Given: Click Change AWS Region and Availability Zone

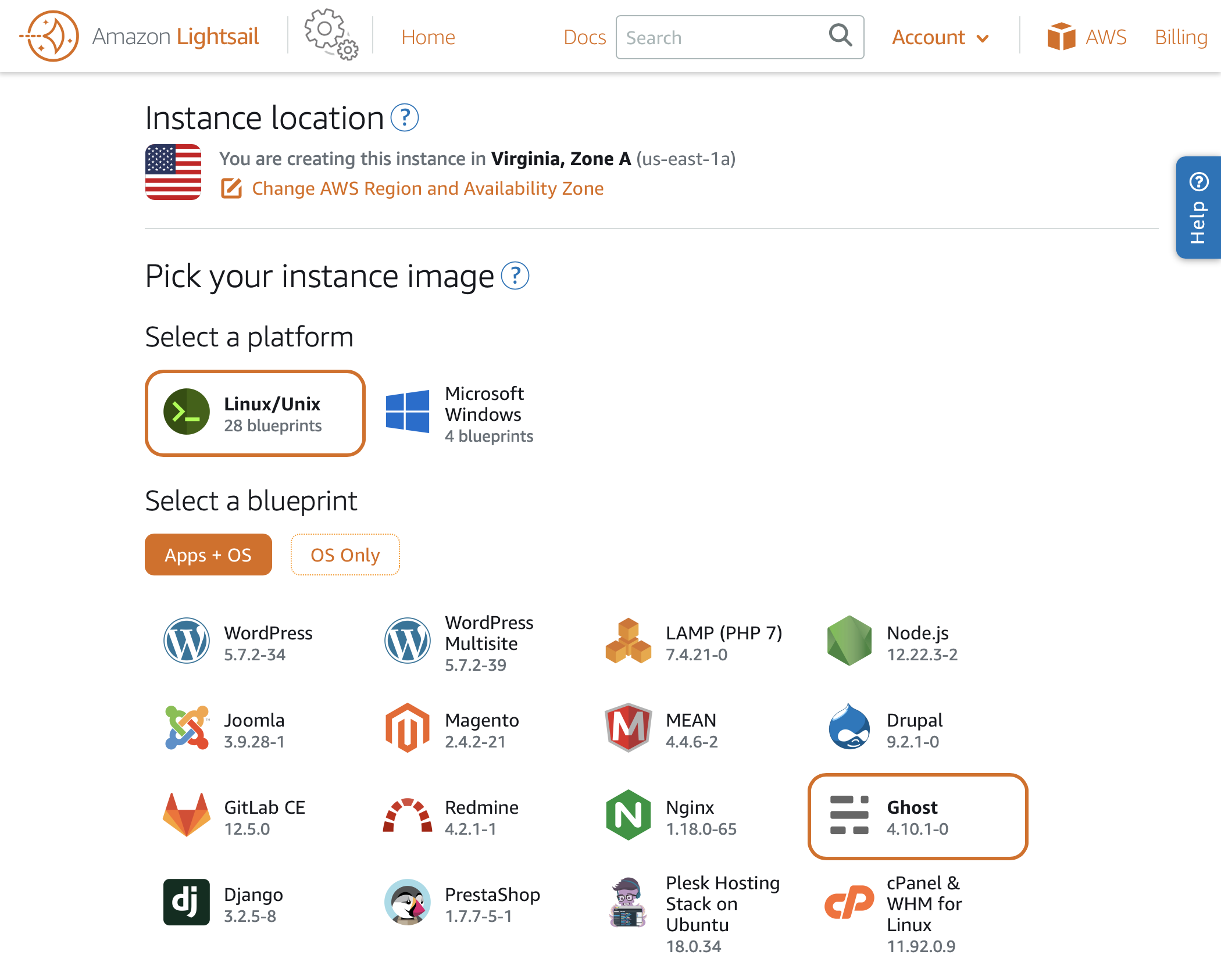Looking at the screenshot, I should pyautogui.click(x=427, y=188).
